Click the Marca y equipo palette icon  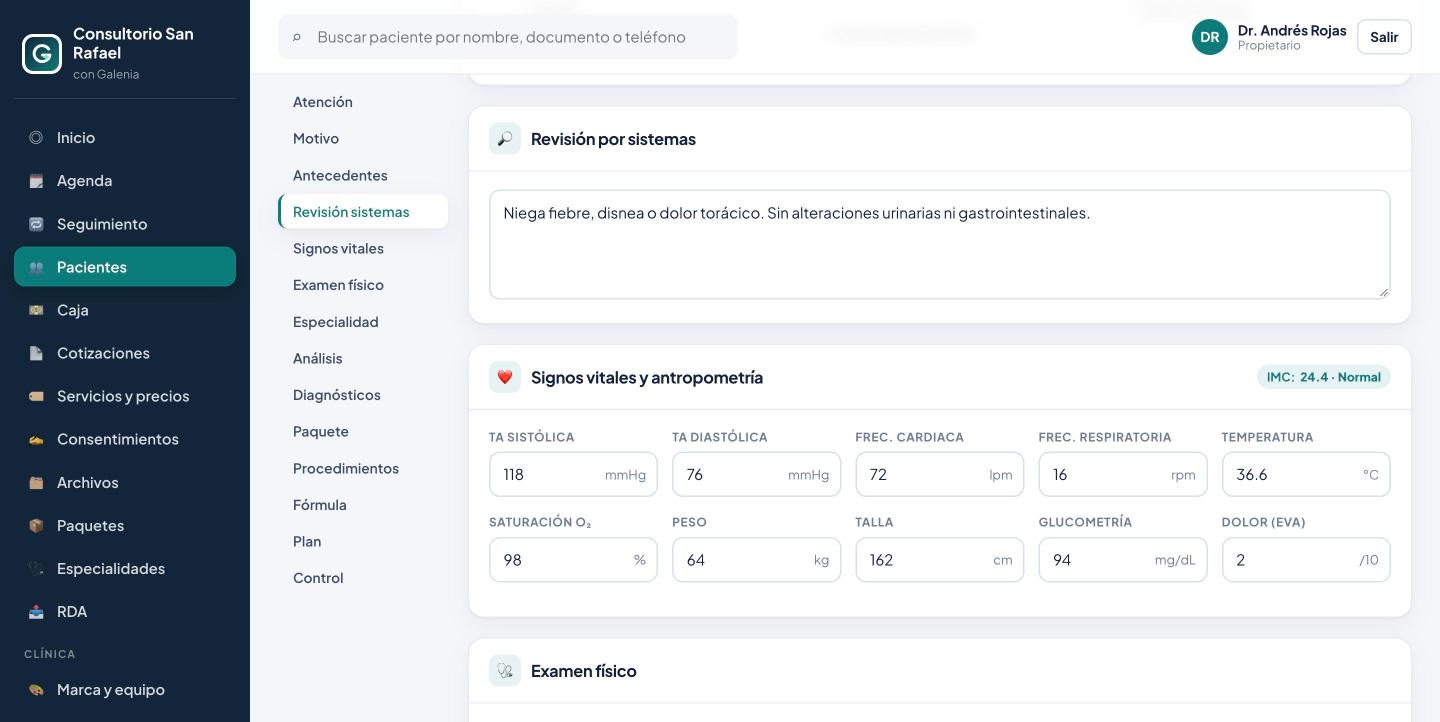coord(36,690)
